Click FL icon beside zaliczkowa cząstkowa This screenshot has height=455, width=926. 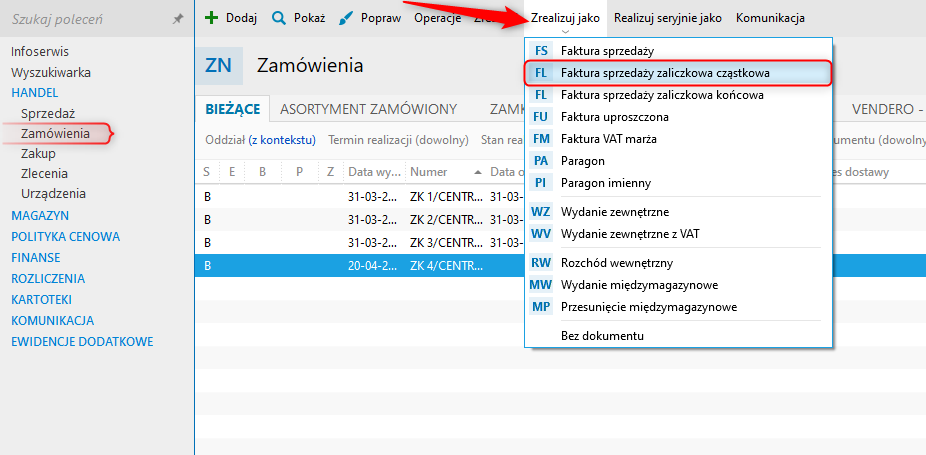[541, 73]
